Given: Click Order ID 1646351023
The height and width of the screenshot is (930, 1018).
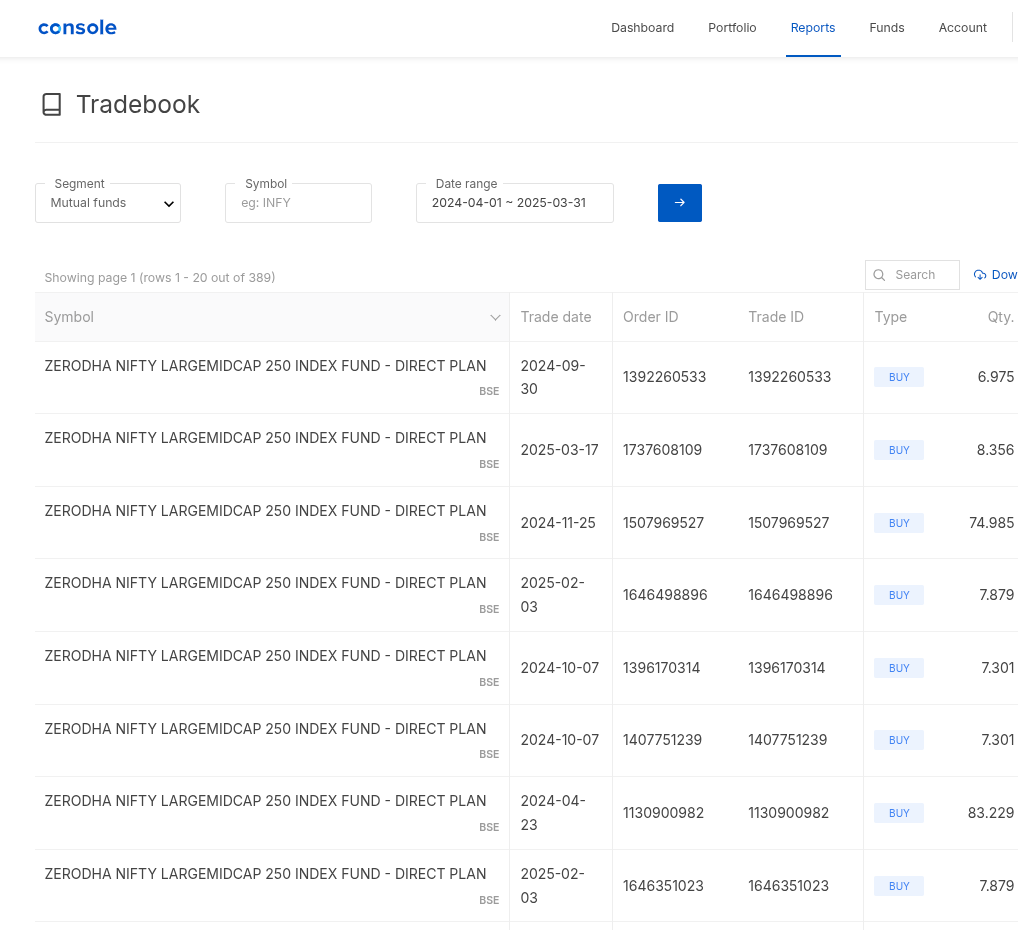Looking at the screenshot, I should (x=663, y=886).
